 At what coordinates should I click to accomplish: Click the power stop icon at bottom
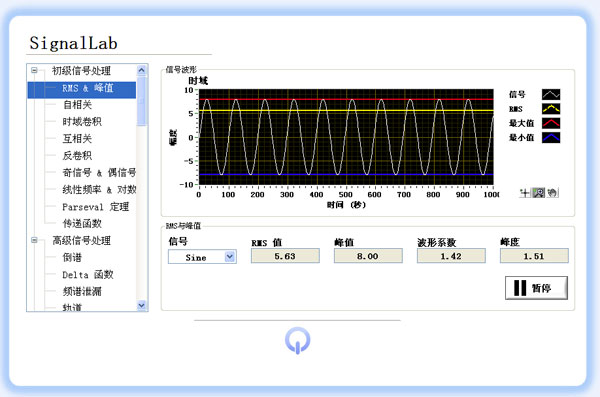tap(297, 340)
